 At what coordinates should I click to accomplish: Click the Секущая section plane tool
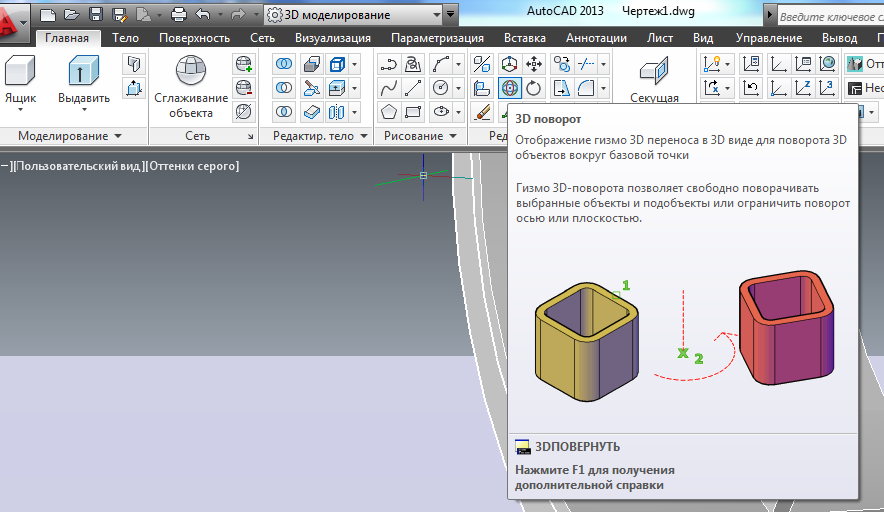click(654, 79)
